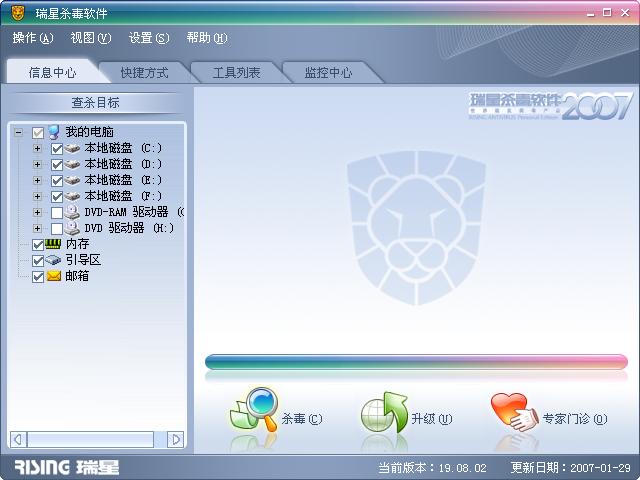Open the 视图(V) menu
The height and width of the screenshot is (480, 640).
pos(91,38)
